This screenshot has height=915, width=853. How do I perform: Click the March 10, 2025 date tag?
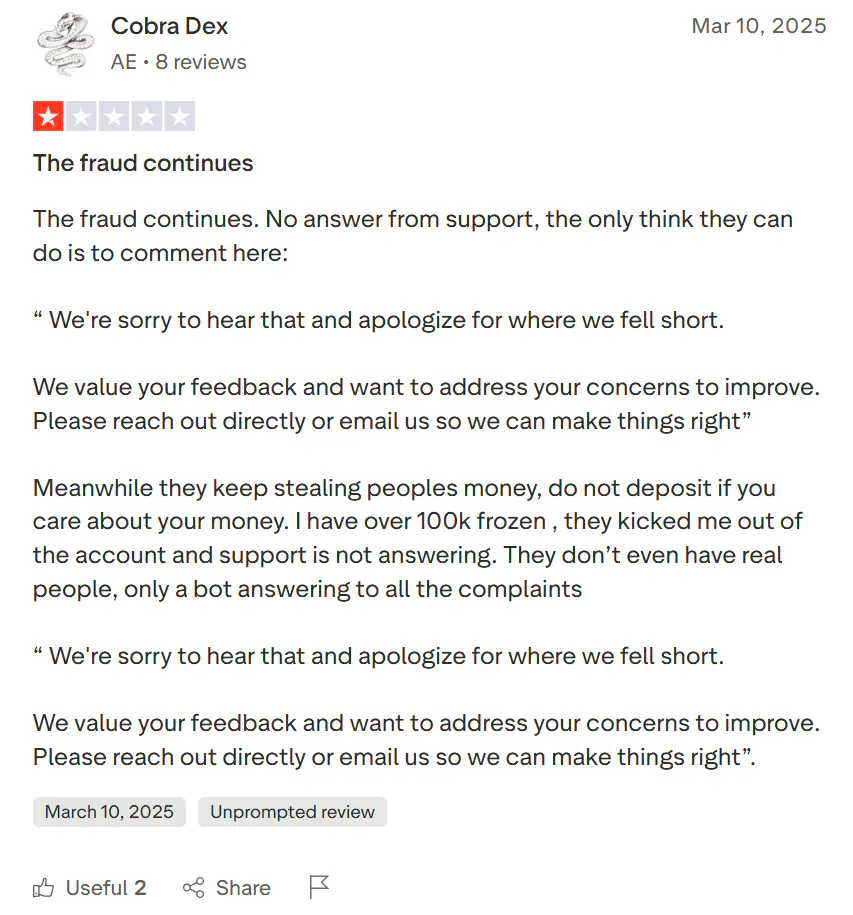109,812
